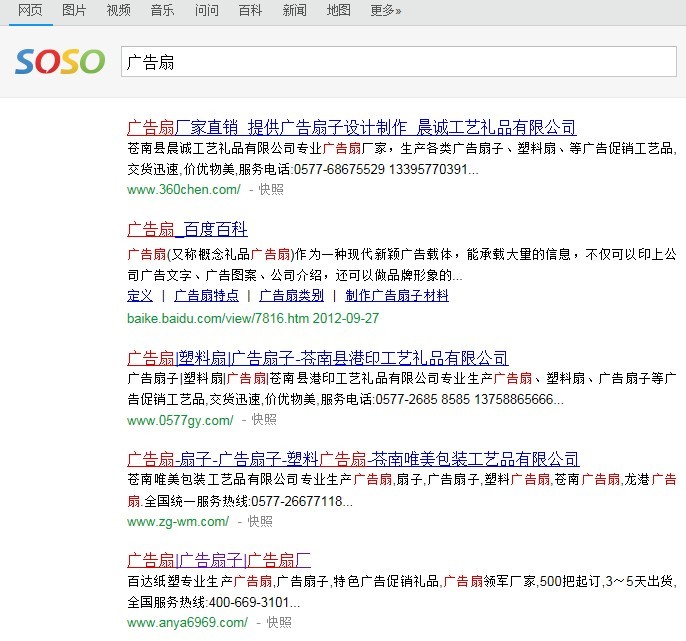The width and height of the screenshot is (686, 641).
Task: Open the 晨诚工艺礼品有限公司 search result
Action: pyautogui.click(x=352, y=127)
